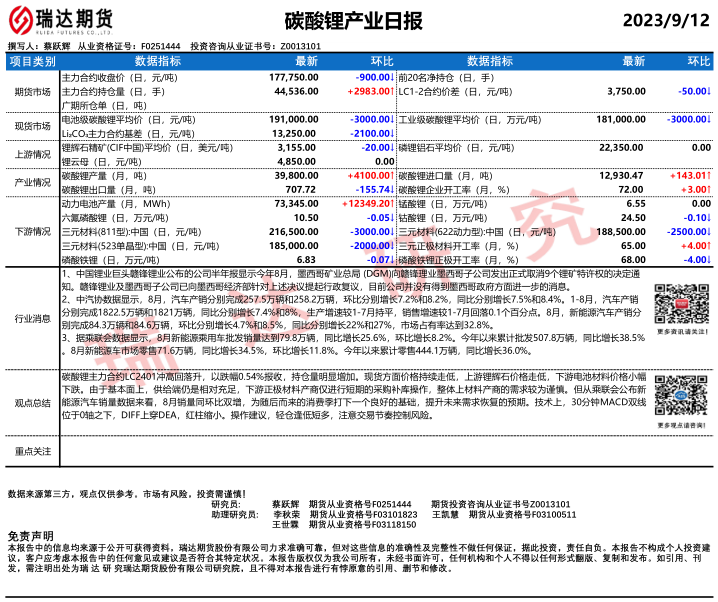Click the blue down arrow beside -900.00
This screenshot has width=718, height=602.
coord(392,76)
